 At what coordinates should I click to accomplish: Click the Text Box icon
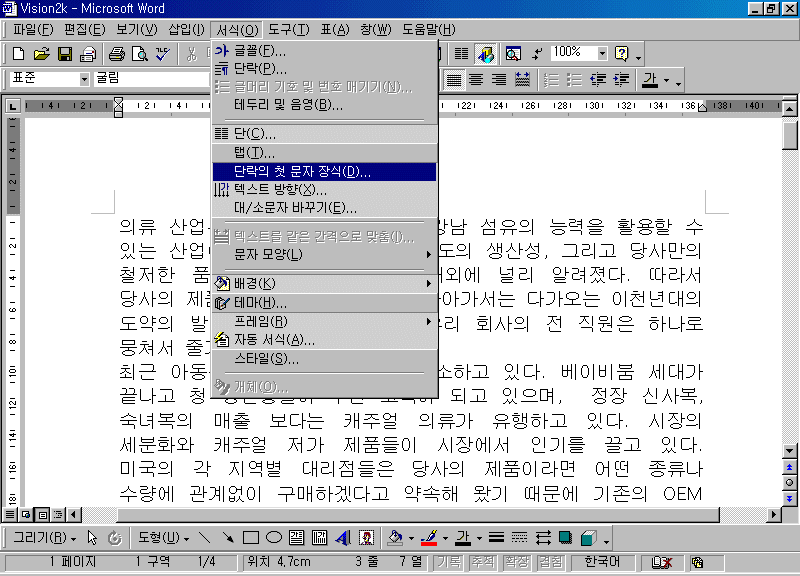[296, 538]
